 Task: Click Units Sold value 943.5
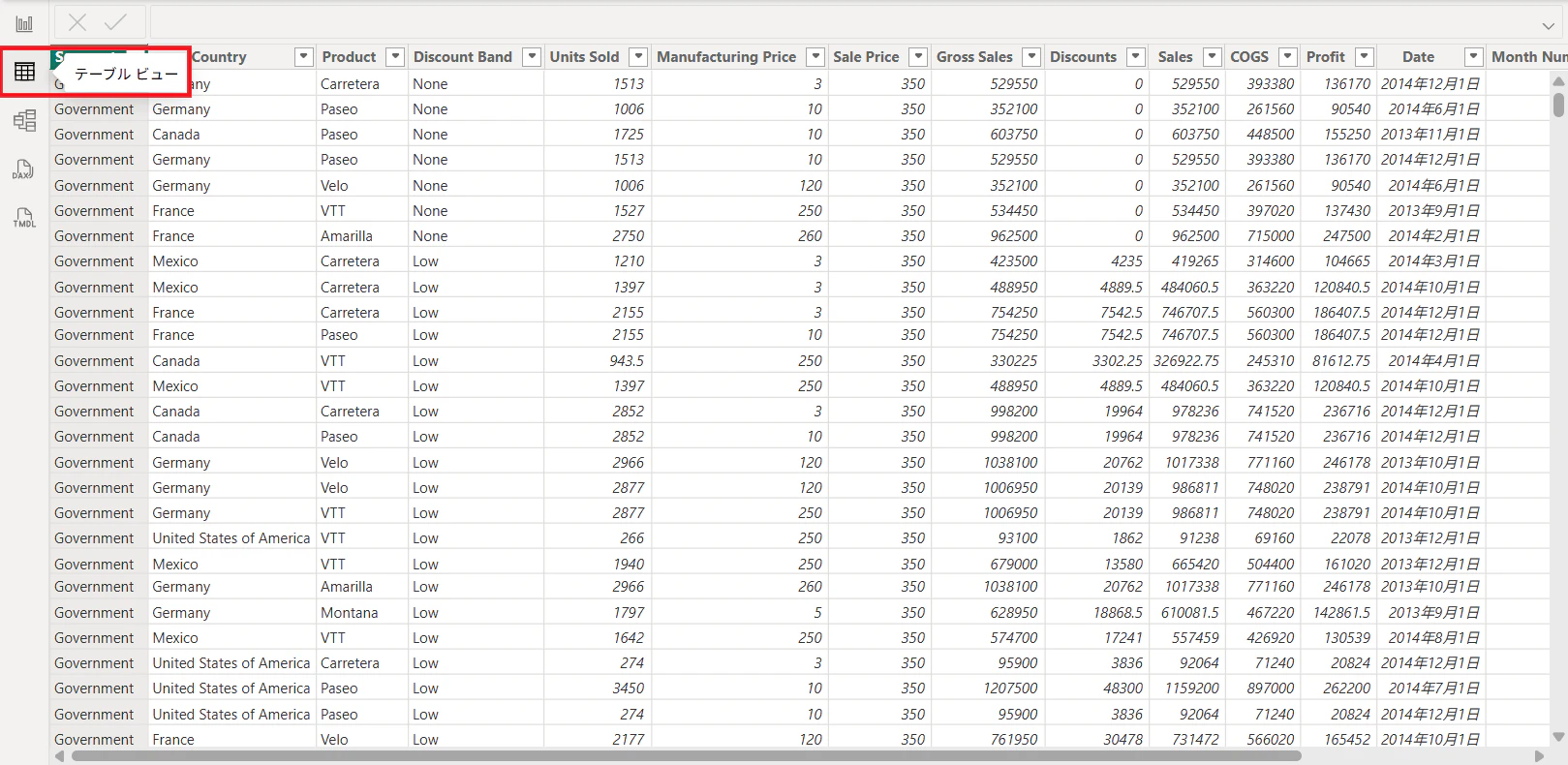pos(627,361)
